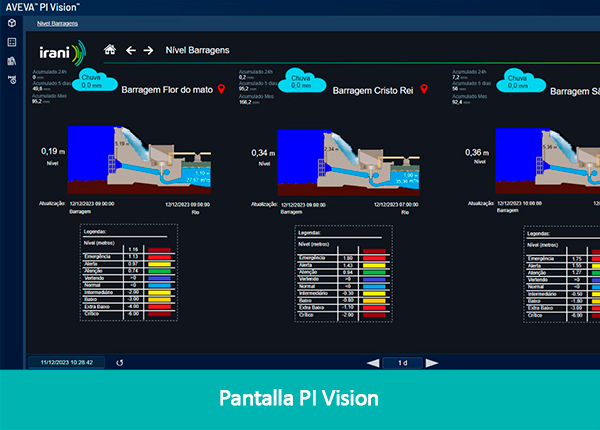Screen dimensions: 600x430
Task: Open the Nível Barragens breadcrumb link
Action: click(57, 24)
